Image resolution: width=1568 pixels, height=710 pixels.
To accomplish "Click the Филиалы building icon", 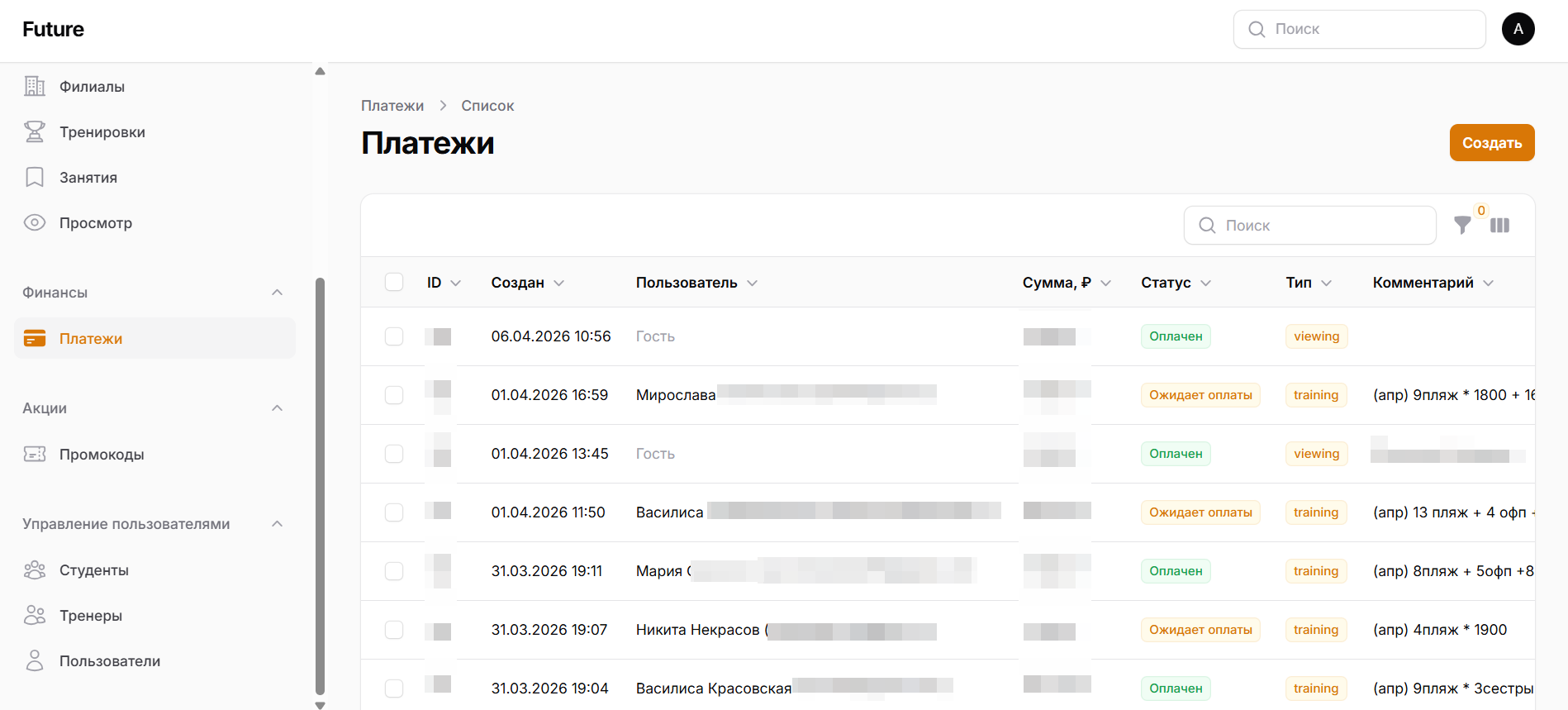I will [35, 87].
